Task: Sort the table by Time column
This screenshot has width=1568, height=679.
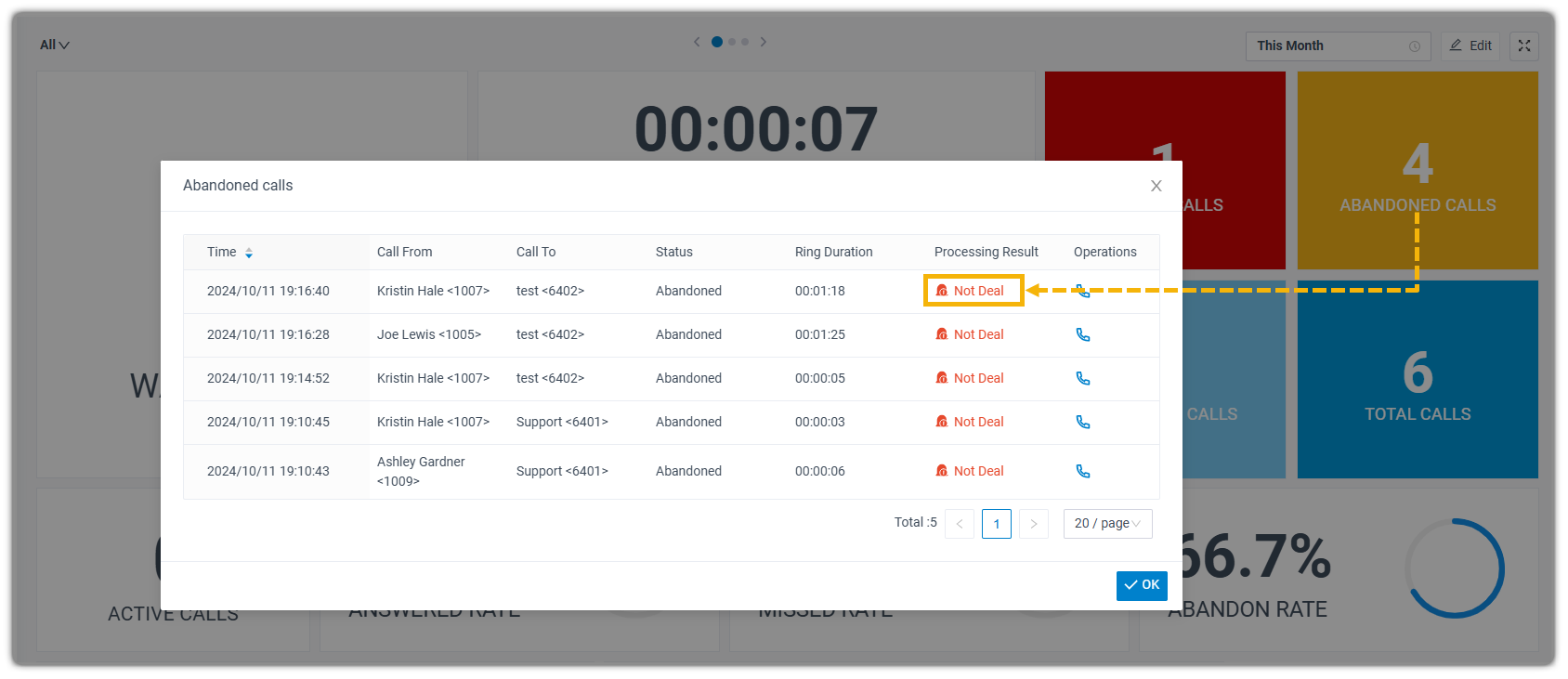Action: pyautogui.click(x=248, y=253)
